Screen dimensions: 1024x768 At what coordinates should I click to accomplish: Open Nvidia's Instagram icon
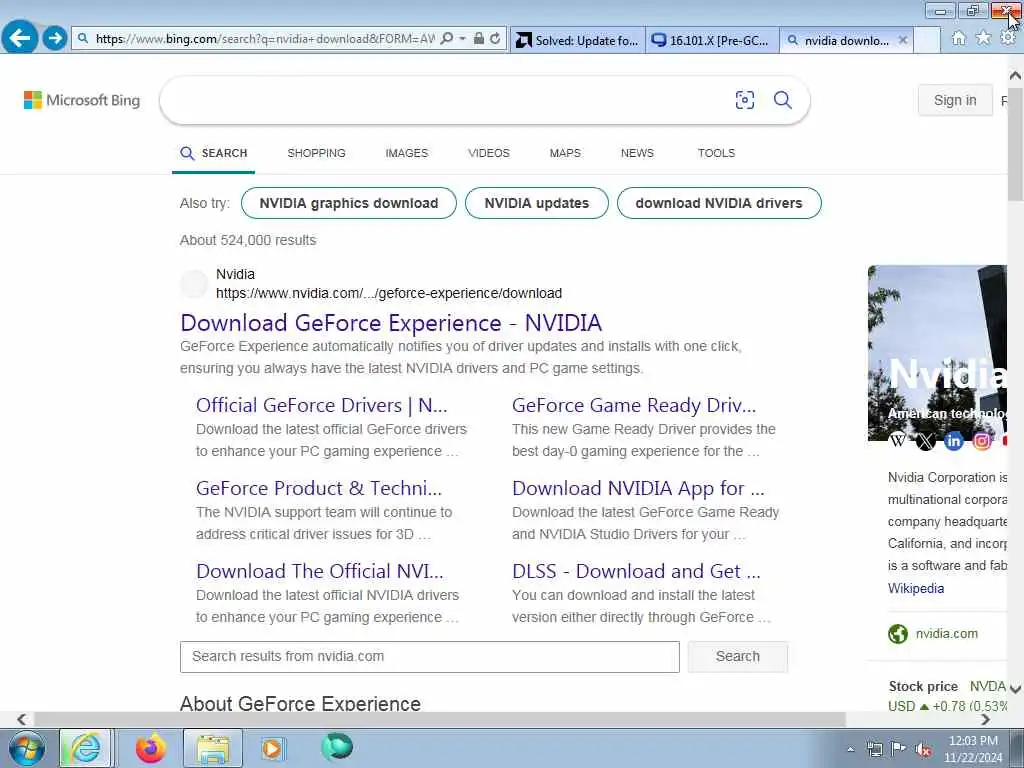coord(982,441)
